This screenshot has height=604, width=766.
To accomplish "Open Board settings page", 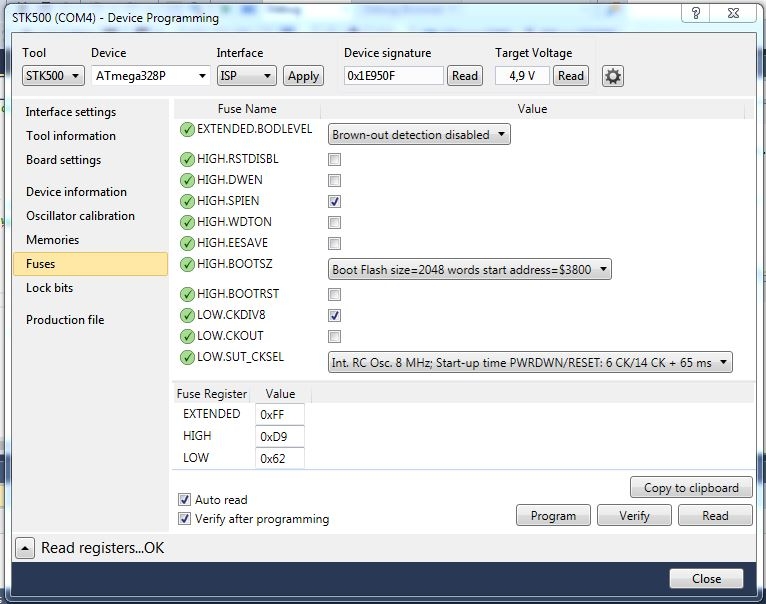I will (64, 160).
